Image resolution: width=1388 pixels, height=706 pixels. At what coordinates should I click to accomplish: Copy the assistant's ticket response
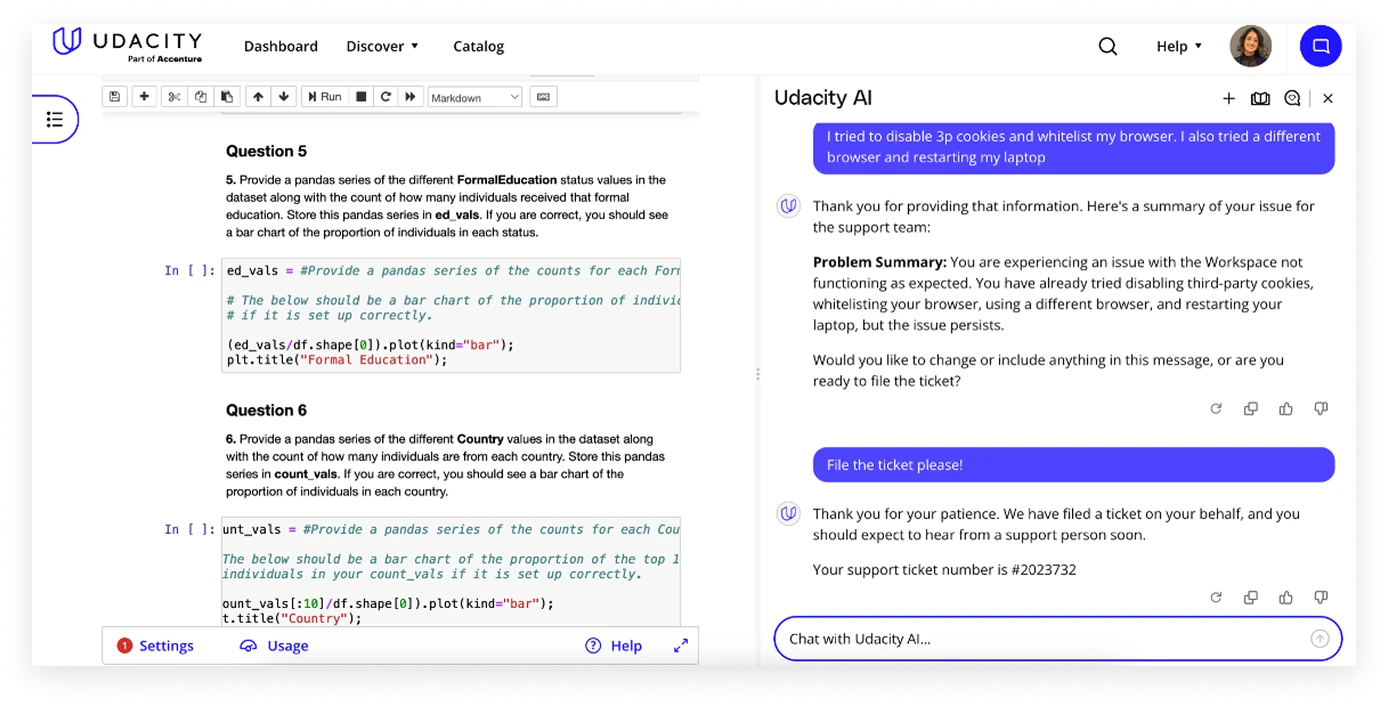click(1251, 597)
